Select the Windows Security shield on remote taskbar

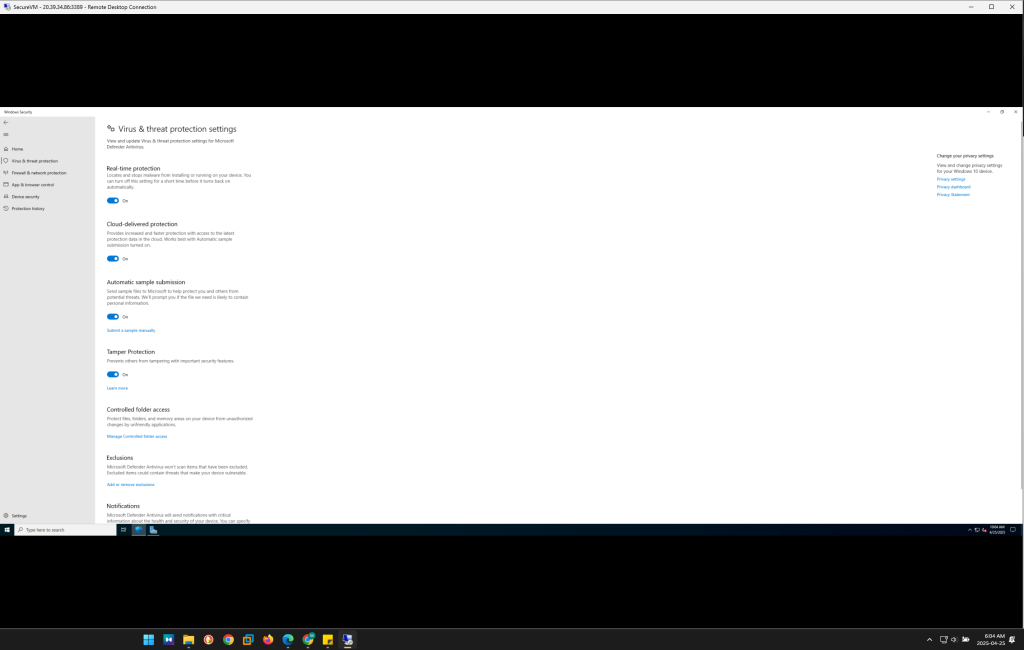coord(138,530)
